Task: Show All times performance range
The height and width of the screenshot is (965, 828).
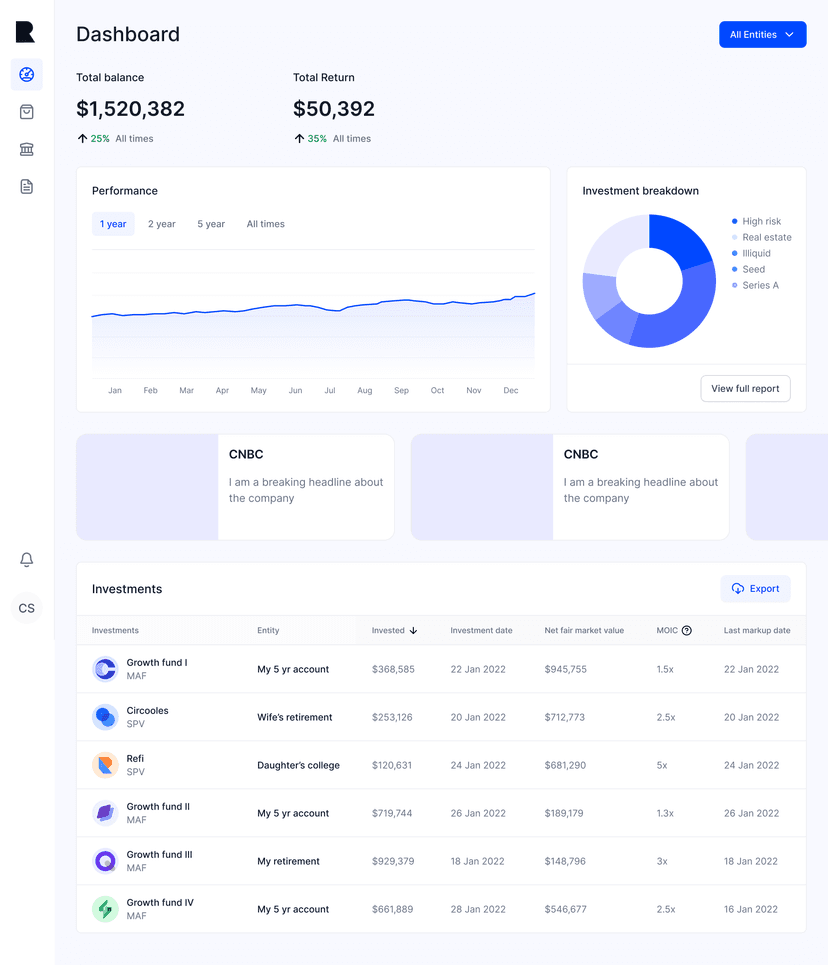Action: click(265, 224)
